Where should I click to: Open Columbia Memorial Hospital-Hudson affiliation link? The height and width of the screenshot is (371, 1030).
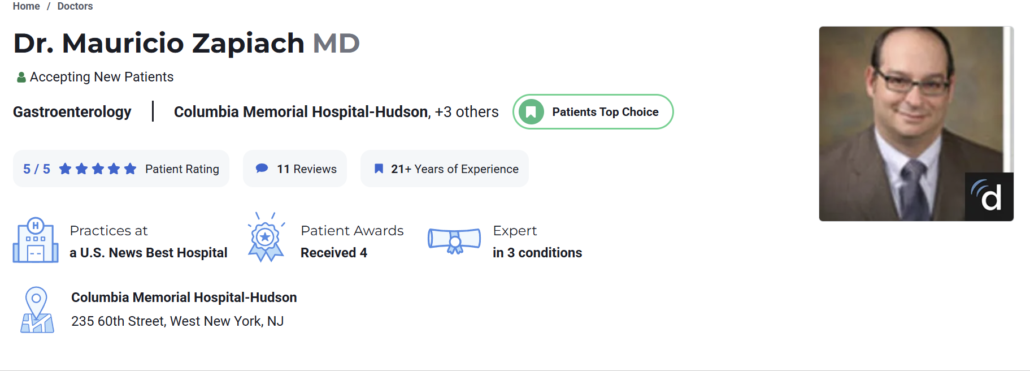click(x=300, y=112)
